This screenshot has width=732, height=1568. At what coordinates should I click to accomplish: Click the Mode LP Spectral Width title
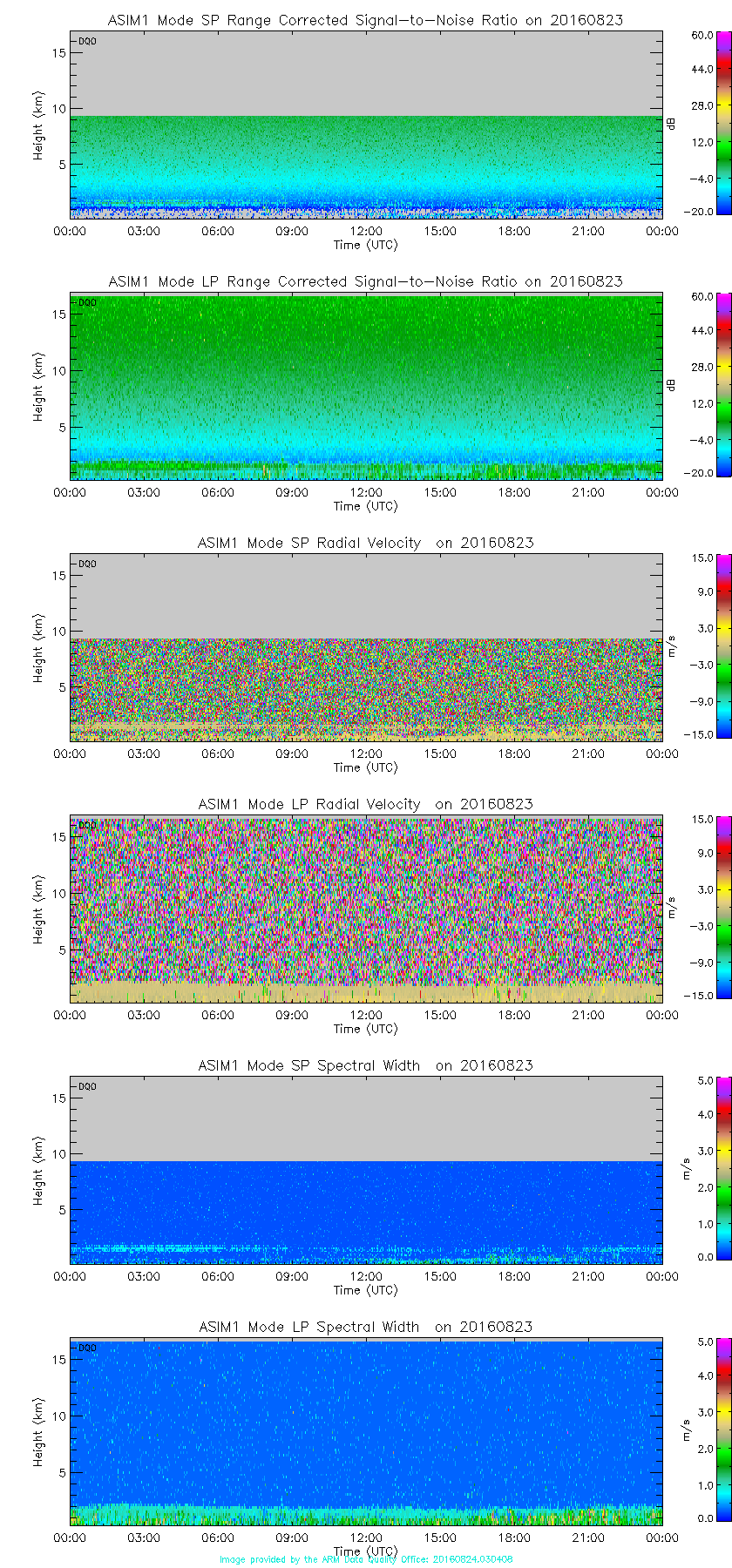pos(365,1327)
